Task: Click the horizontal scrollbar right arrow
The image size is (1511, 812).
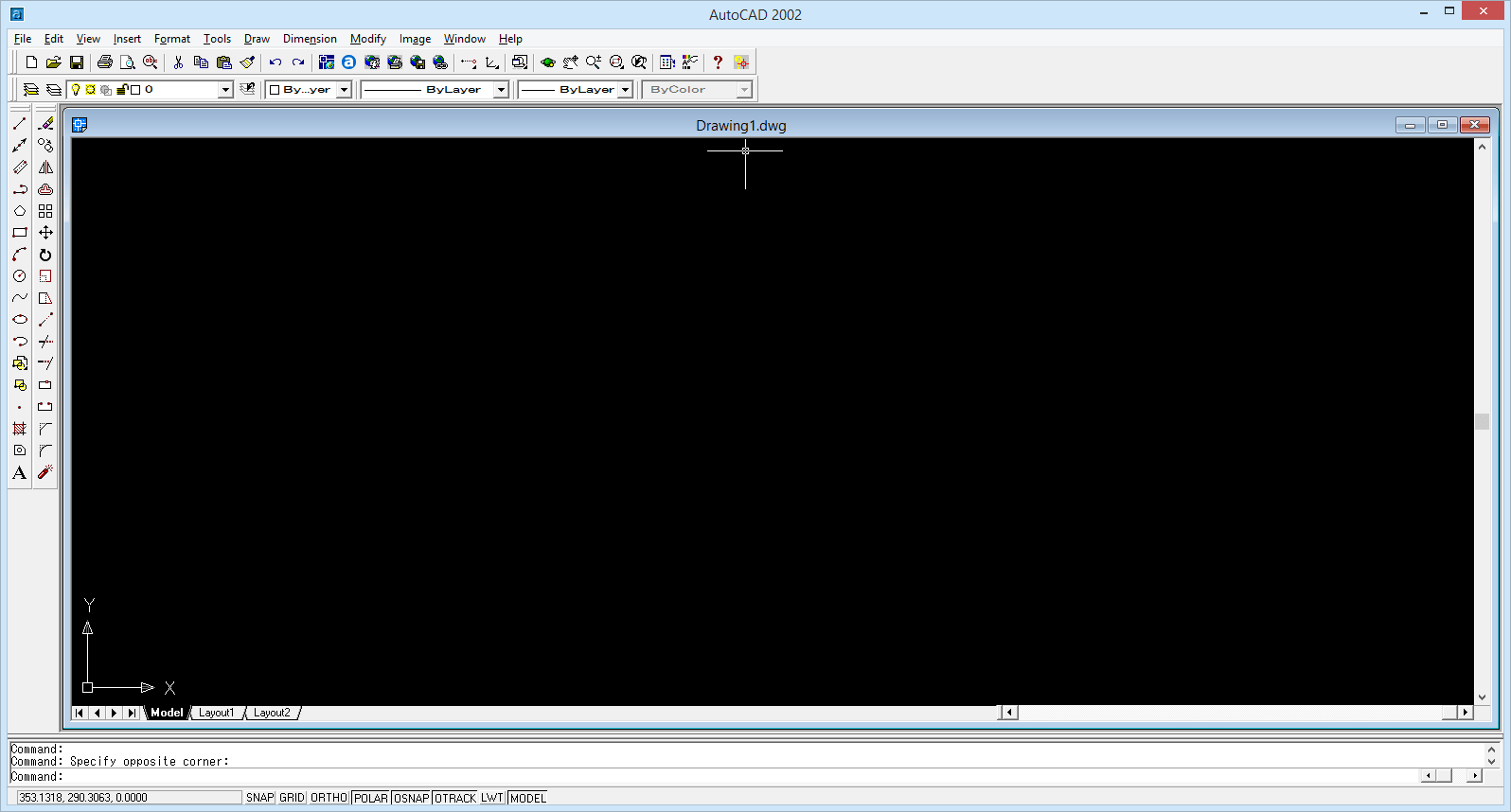Action: pyautogui.click(x=1466, y=713)
